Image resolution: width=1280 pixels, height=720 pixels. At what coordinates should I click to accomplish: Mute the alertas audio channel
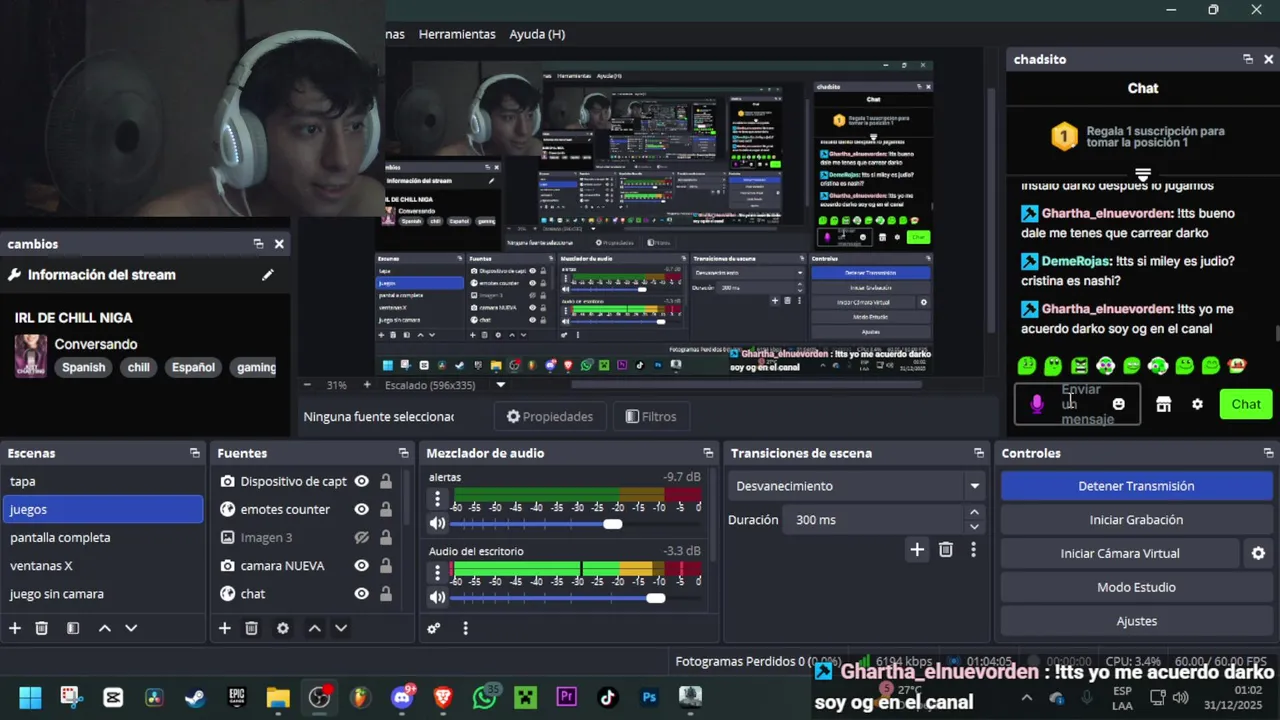pos(437,523)
